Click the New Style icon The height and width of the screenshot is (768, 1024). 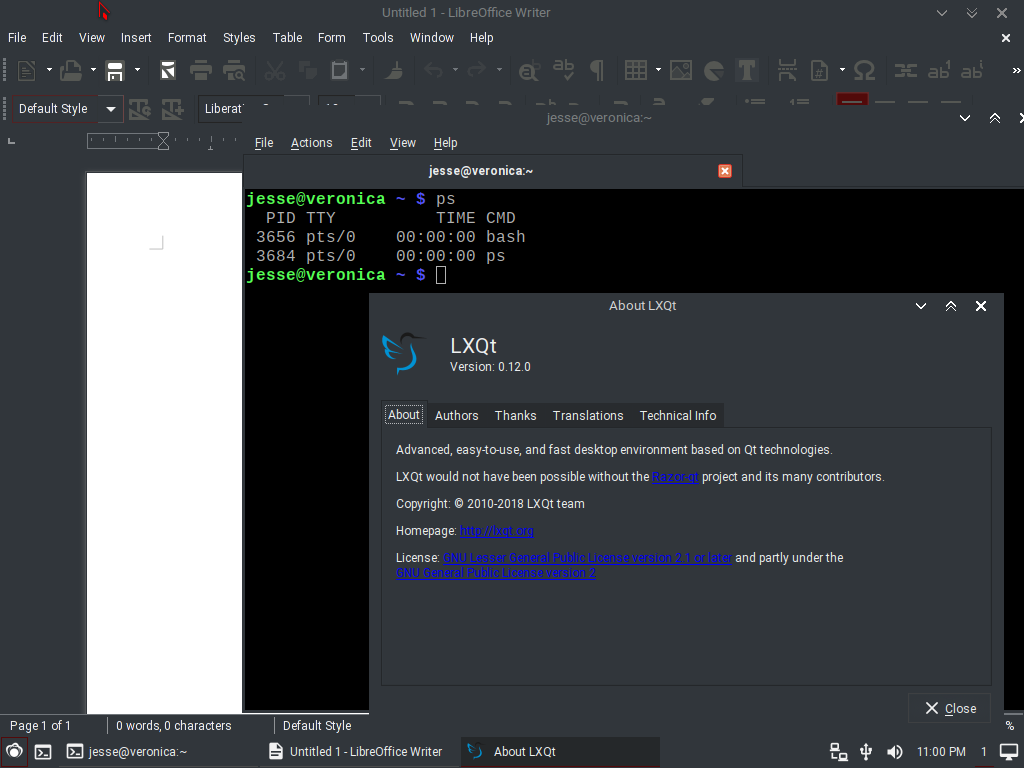(172, 109)
